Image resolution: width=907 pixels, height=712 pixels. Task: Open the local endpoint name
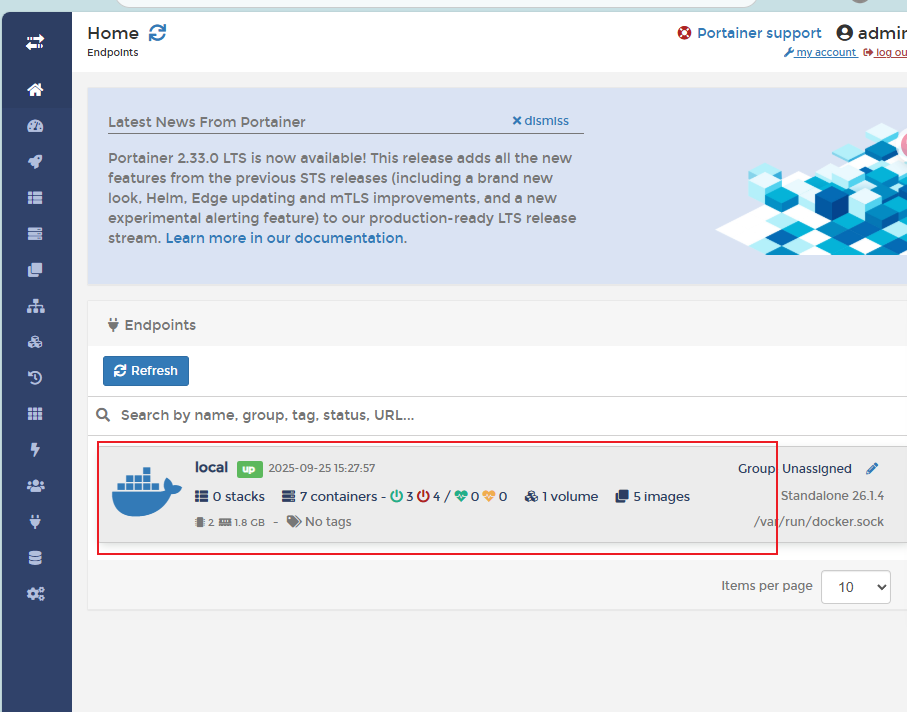[211, 467]
